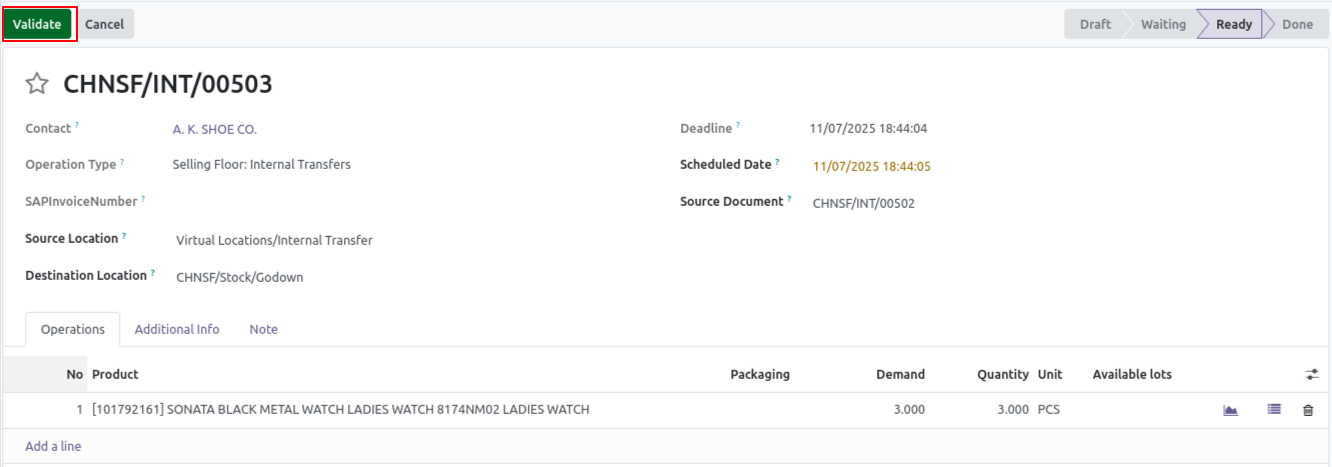This screenshot has width=1332, height=467.
Task: Open forecast chart icon for watch line
Action: 1230,410
